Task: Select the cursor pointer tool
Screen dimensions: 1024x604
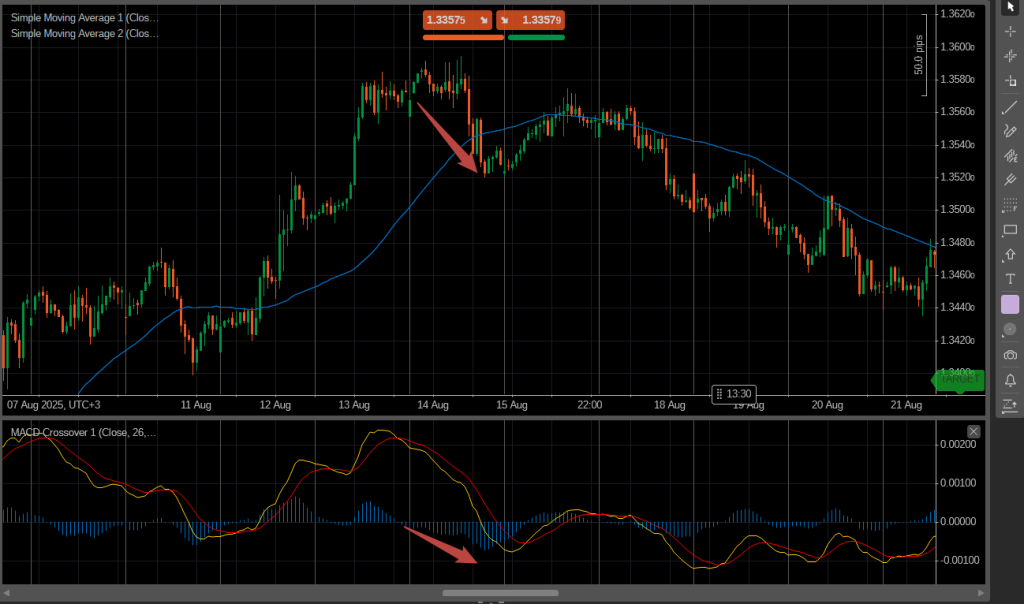Action: 1010,8
